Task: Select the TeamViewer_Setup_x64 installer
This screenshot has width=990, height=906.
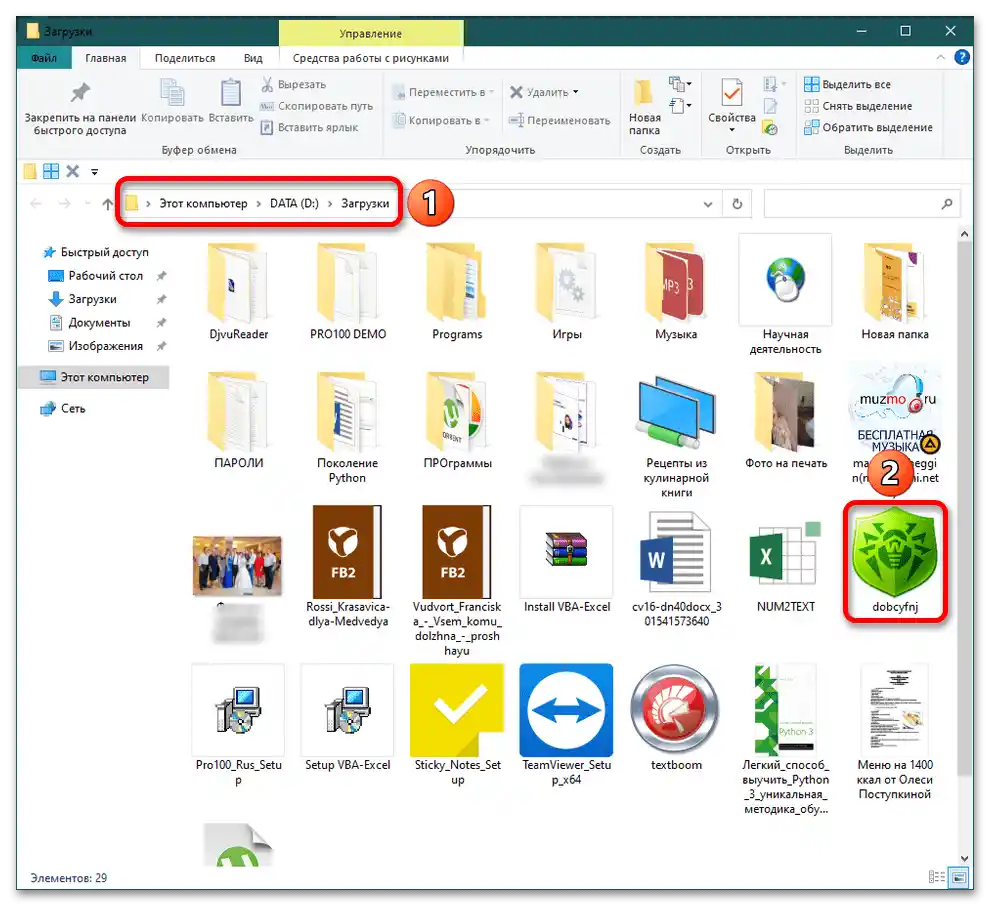Action: pyautogui.click(x=566, y=725)
